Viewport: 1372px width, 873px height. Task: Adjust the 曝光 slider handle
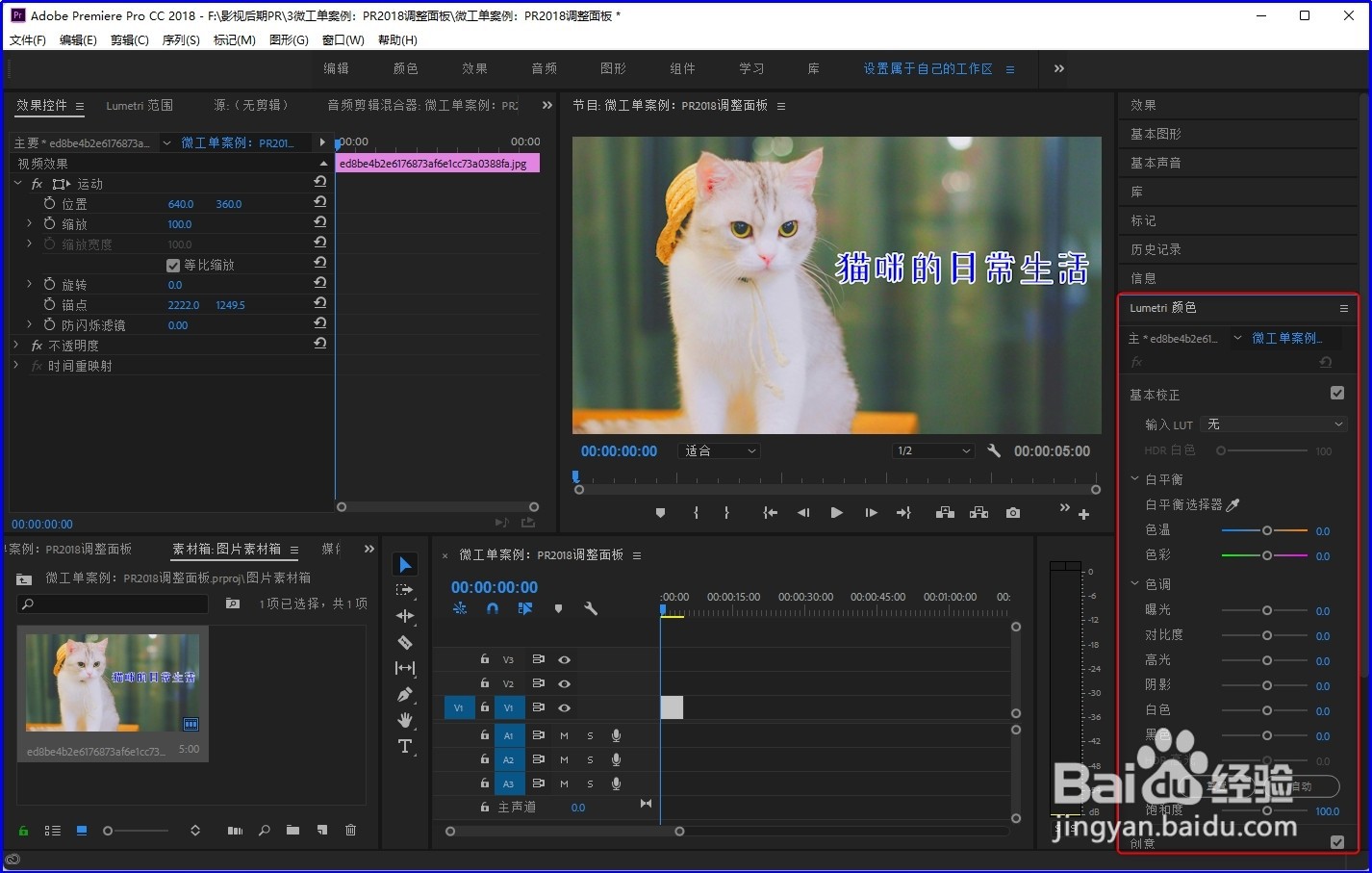1267,610
